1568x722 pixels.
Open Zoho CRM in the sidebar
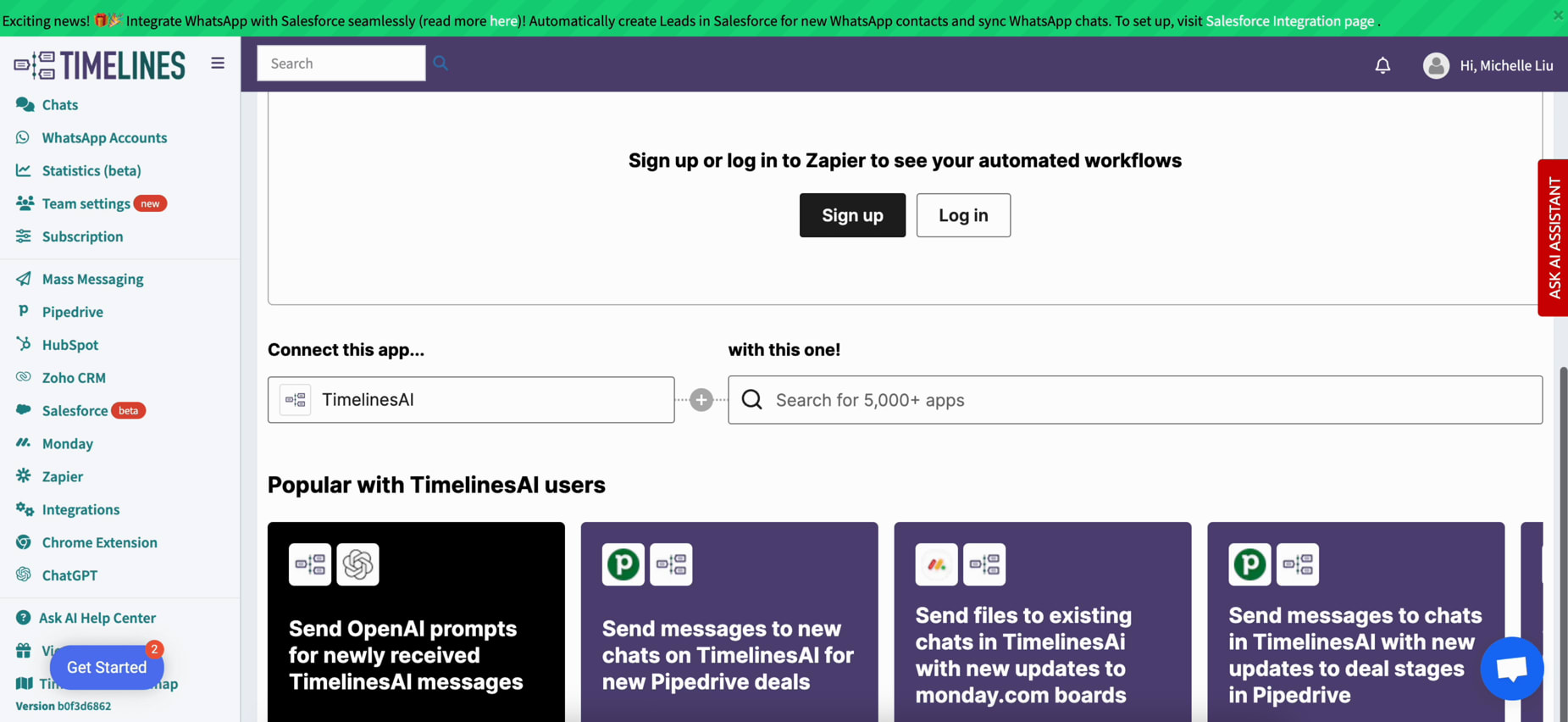coord(74,378)
